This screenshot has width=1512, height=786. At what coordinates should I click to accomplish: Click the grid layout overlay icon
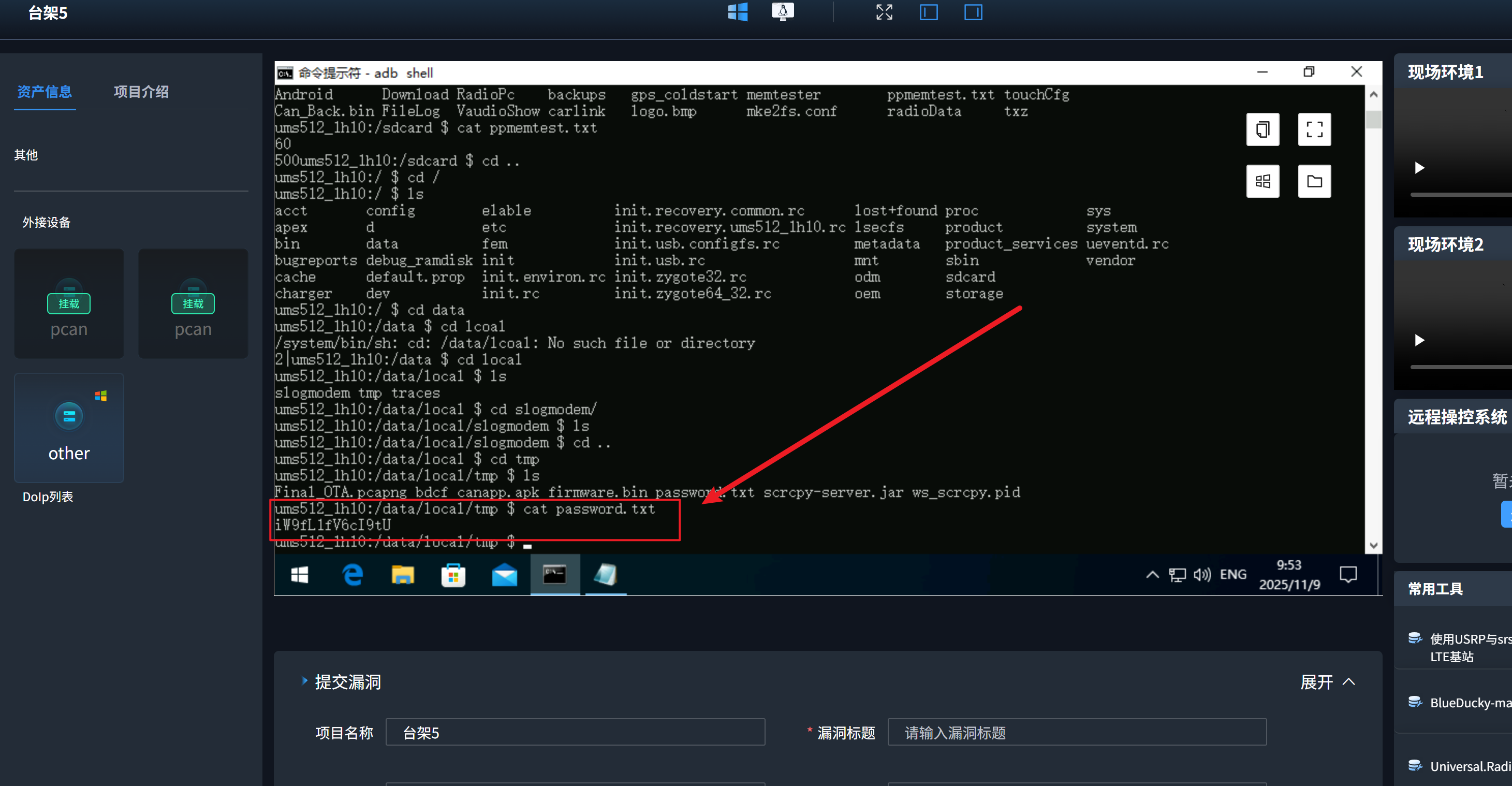[1262, 181]
